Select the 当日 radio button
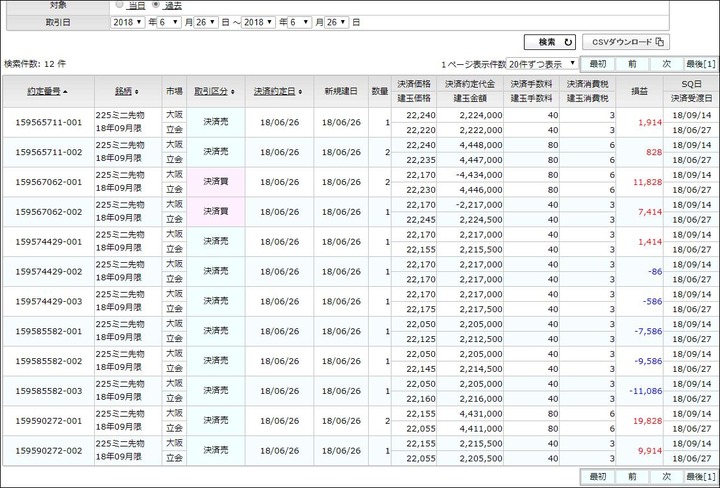This screenshot has height=488, width=720. 119,5
